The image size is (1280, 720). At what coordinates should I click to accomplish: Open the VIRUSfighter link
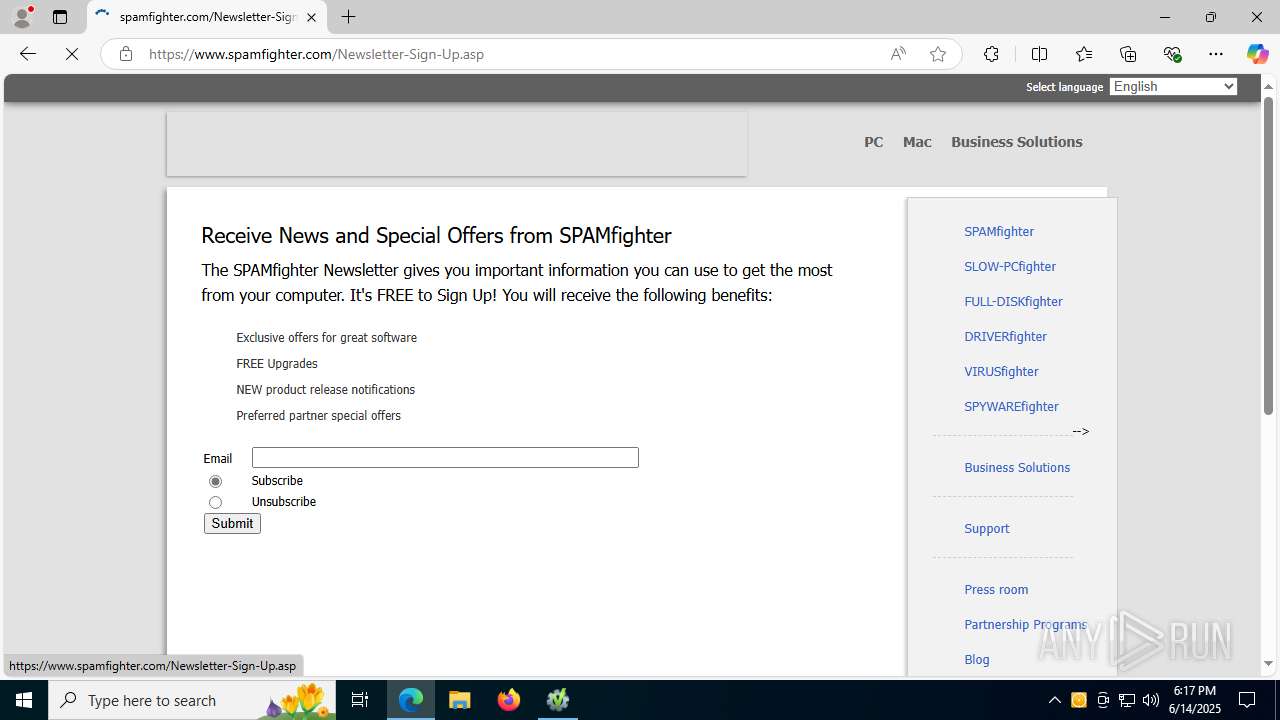tap(1001, 371)
